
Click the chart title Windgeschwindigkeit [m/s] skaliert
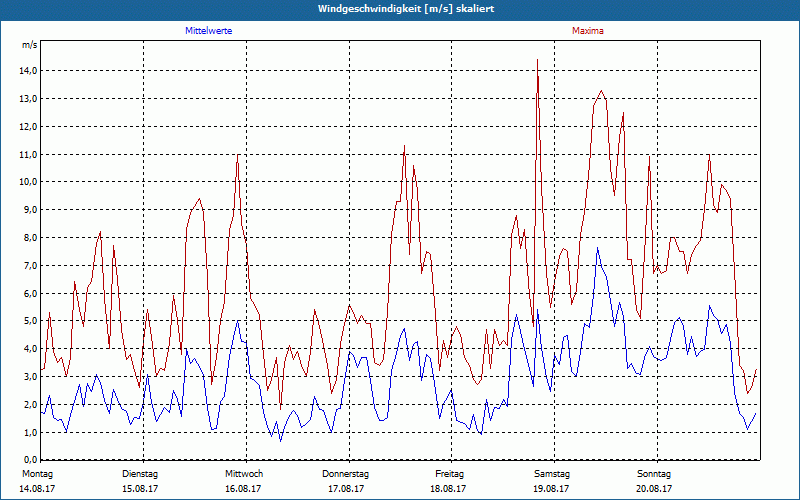click(x=406, y=9)
